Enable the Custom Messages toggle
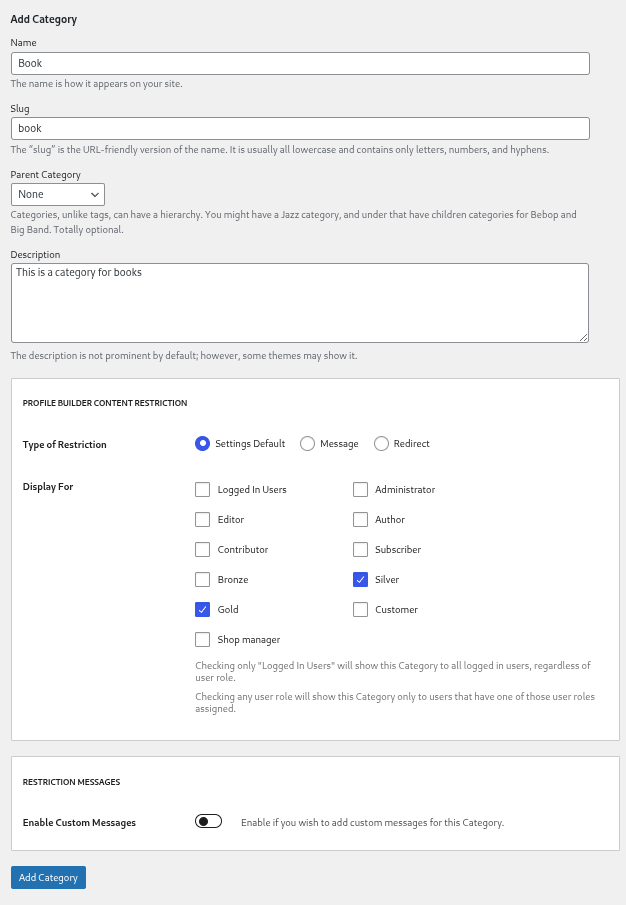Screen dimensions: 626x905 point(208,820)
